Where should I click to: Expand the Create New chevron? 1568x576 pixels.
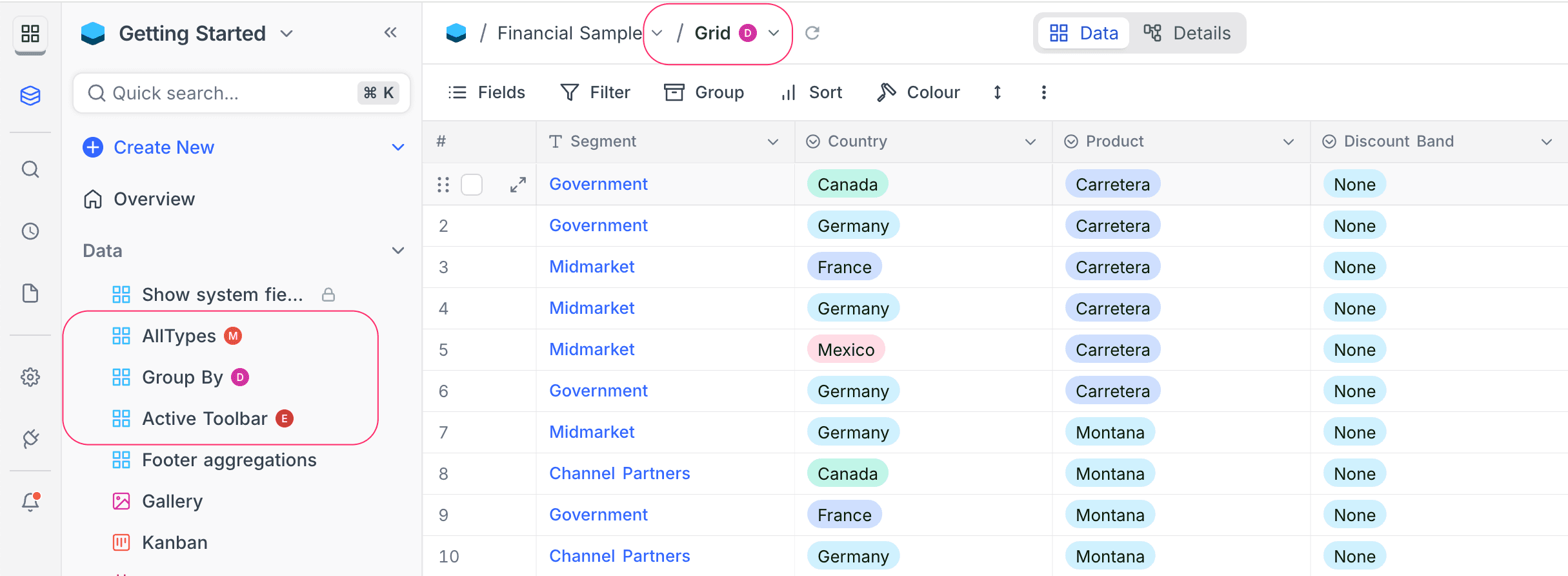point(398,147)
